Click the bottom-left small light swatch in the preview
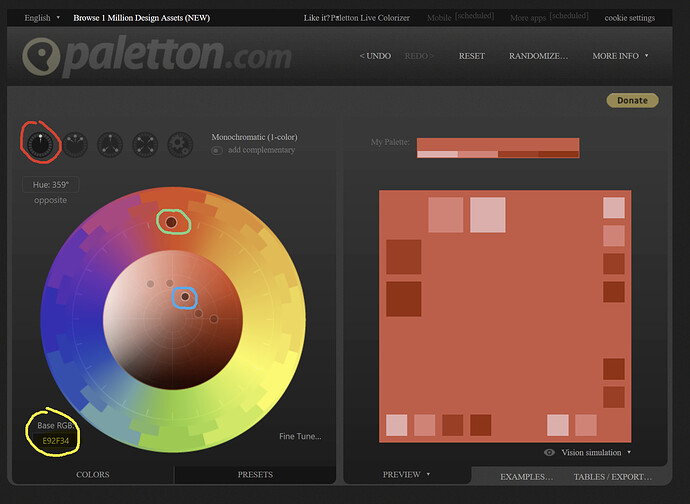The image size is (690, 504). 396,425
